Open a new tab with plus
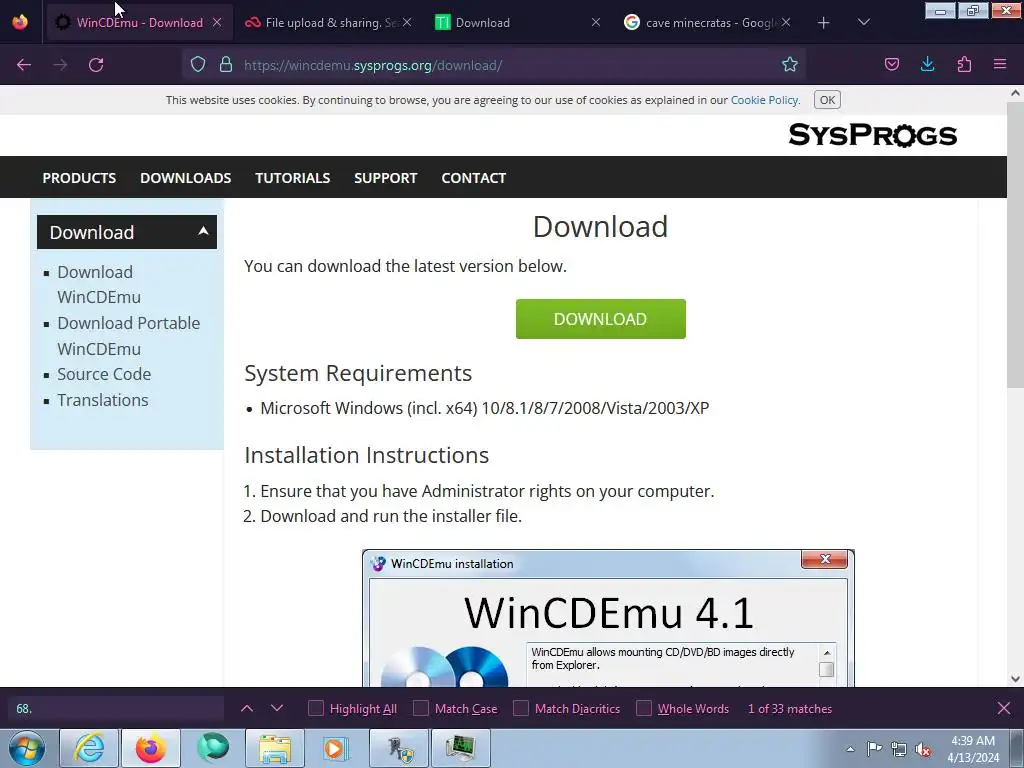This screenshot has width=1024, height=768. [x=824, y=23]
